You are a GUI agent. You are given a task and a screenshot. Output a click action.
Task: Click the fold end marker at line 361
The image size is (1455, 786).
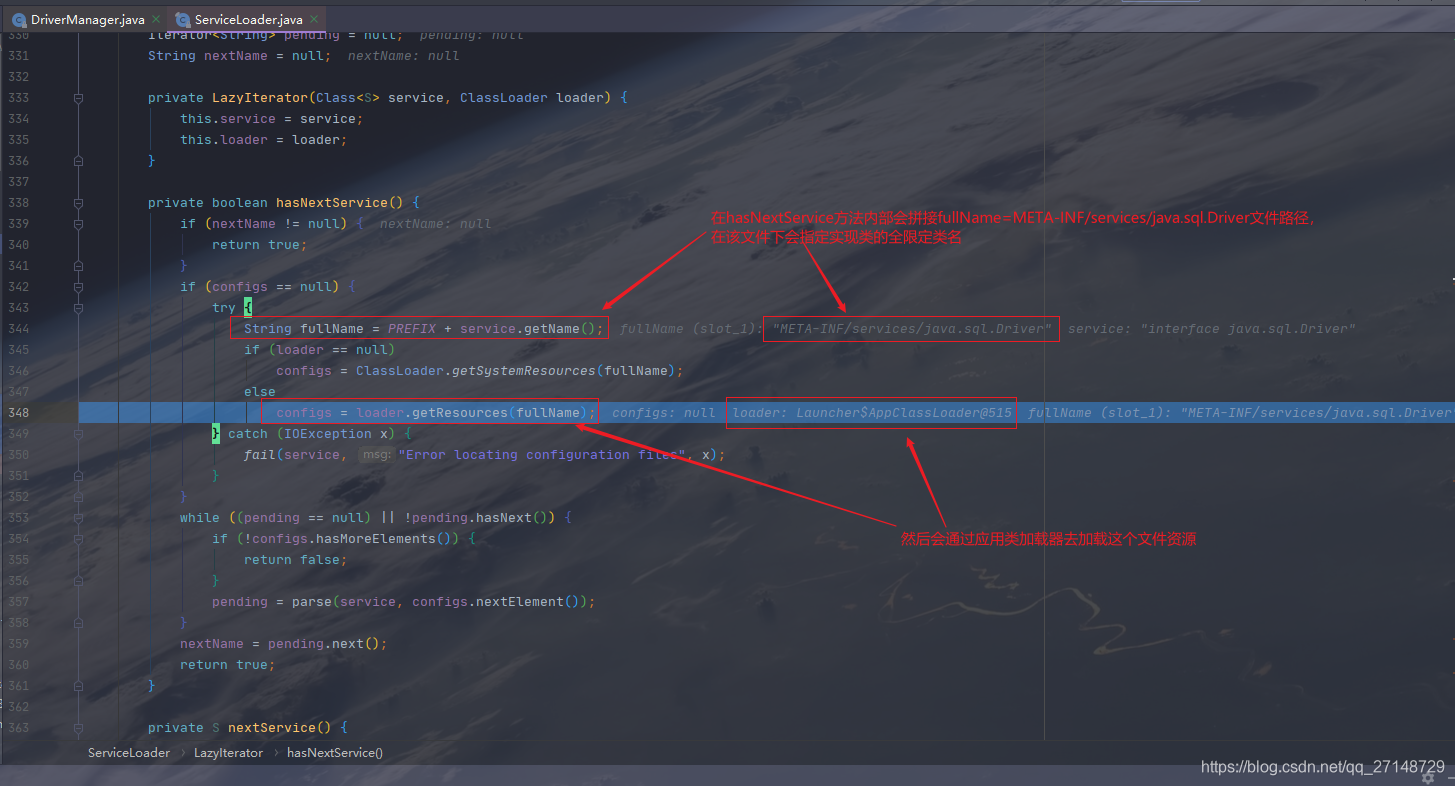78,686
